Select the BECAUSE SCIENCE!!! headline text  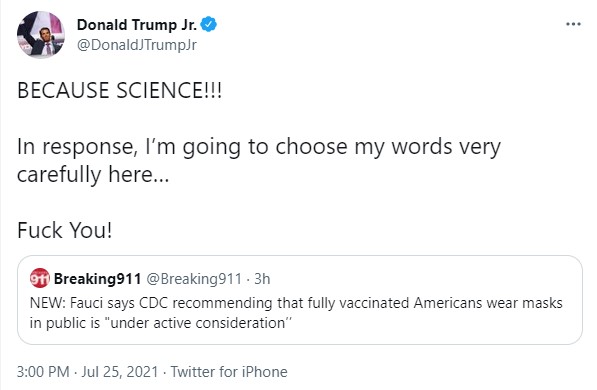click(120, 91)
